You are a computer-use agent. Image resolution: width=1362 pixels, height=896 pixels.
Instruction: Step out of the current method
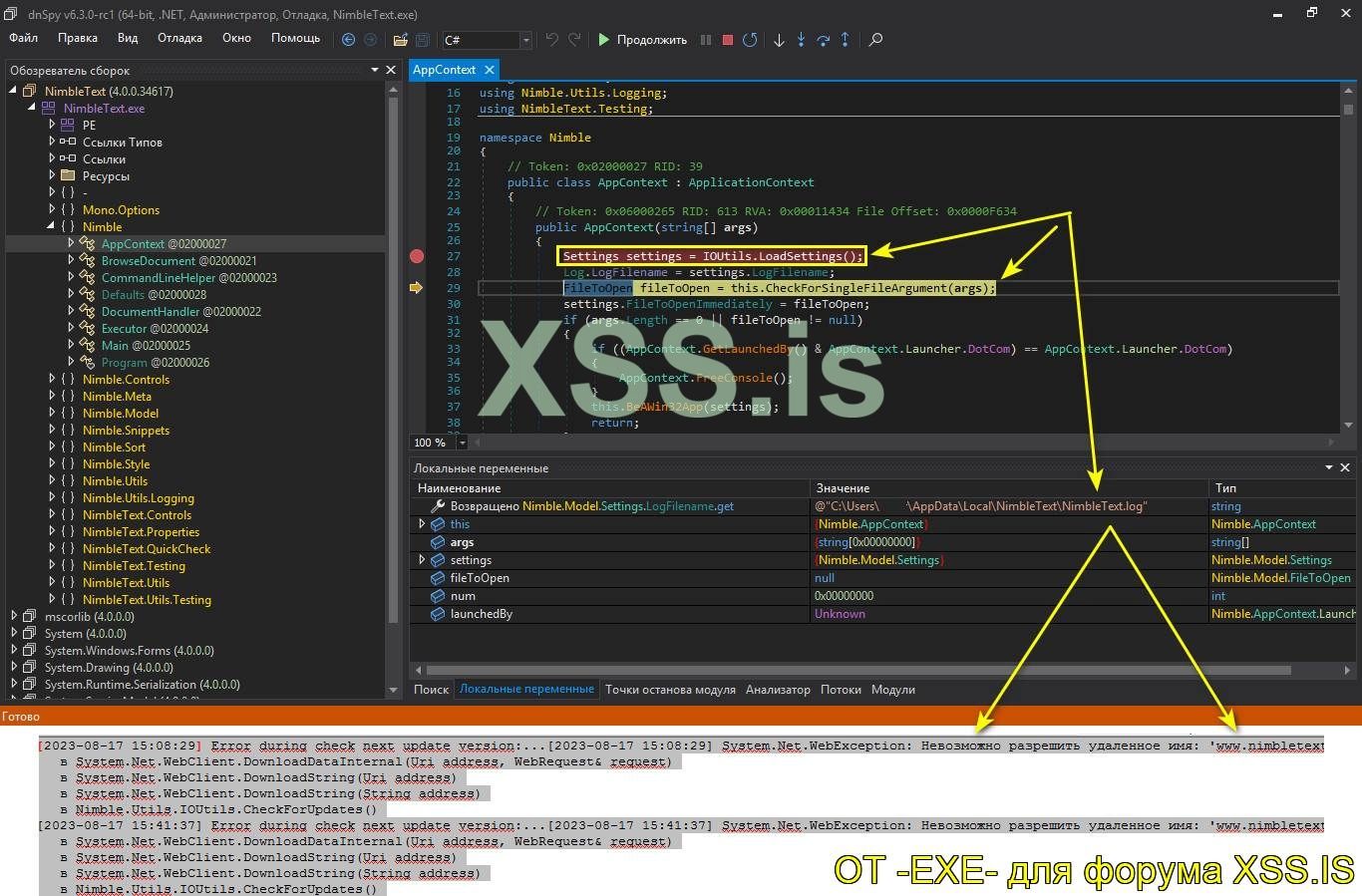click(845, 40)
